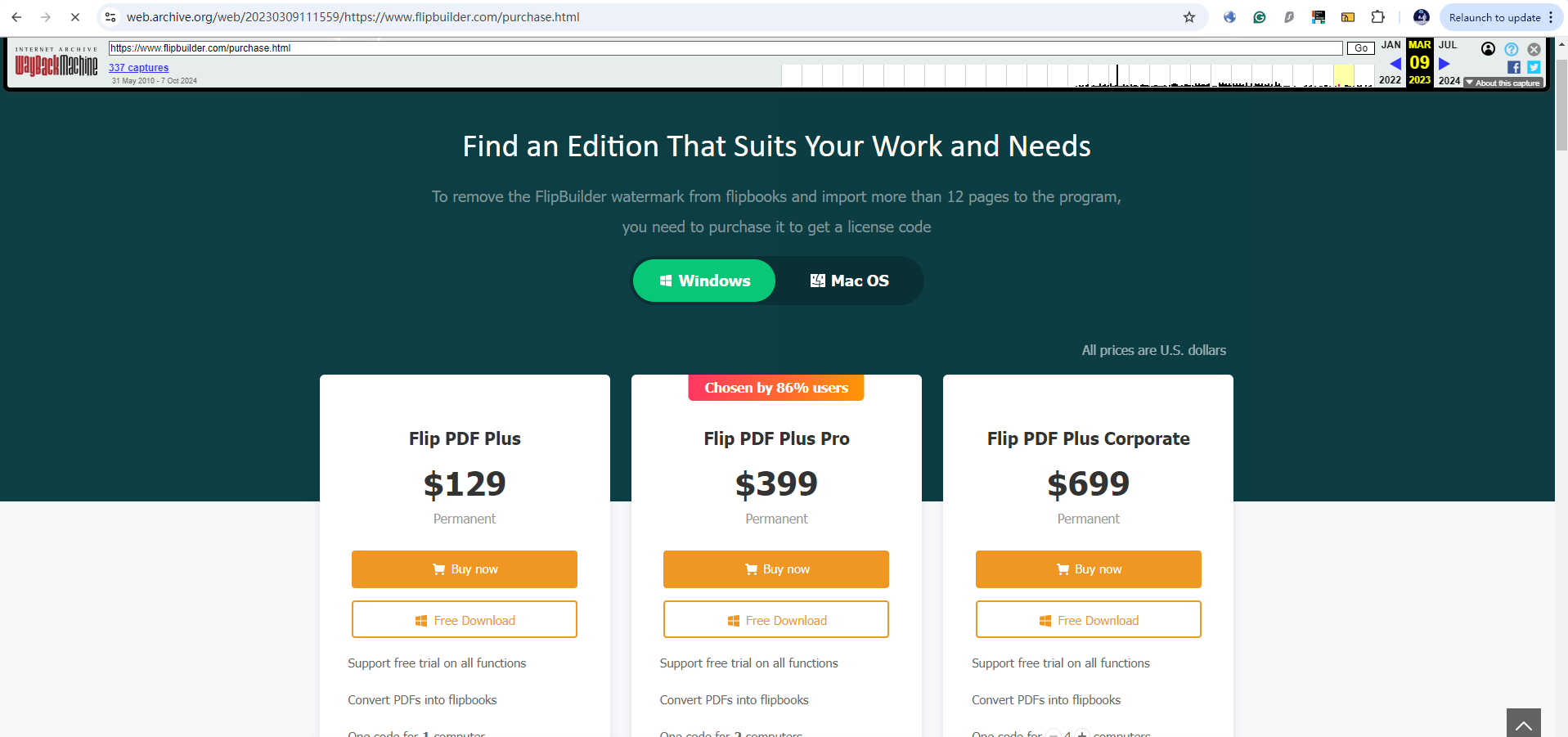Open the yellow folder-shaped extension

click(x=1348, y=17)
